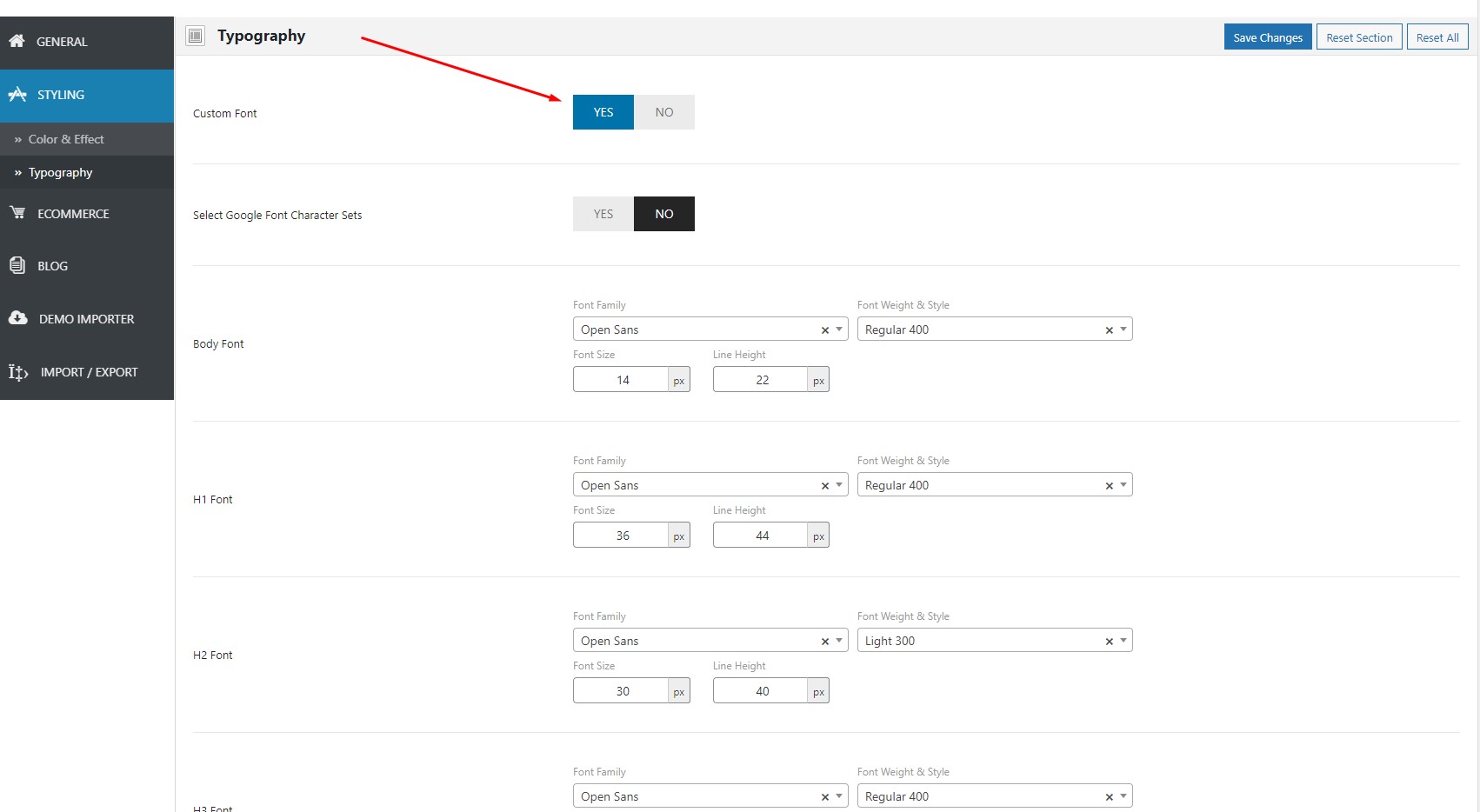Click the General home icon in sidebar

[x=17, y=41]
